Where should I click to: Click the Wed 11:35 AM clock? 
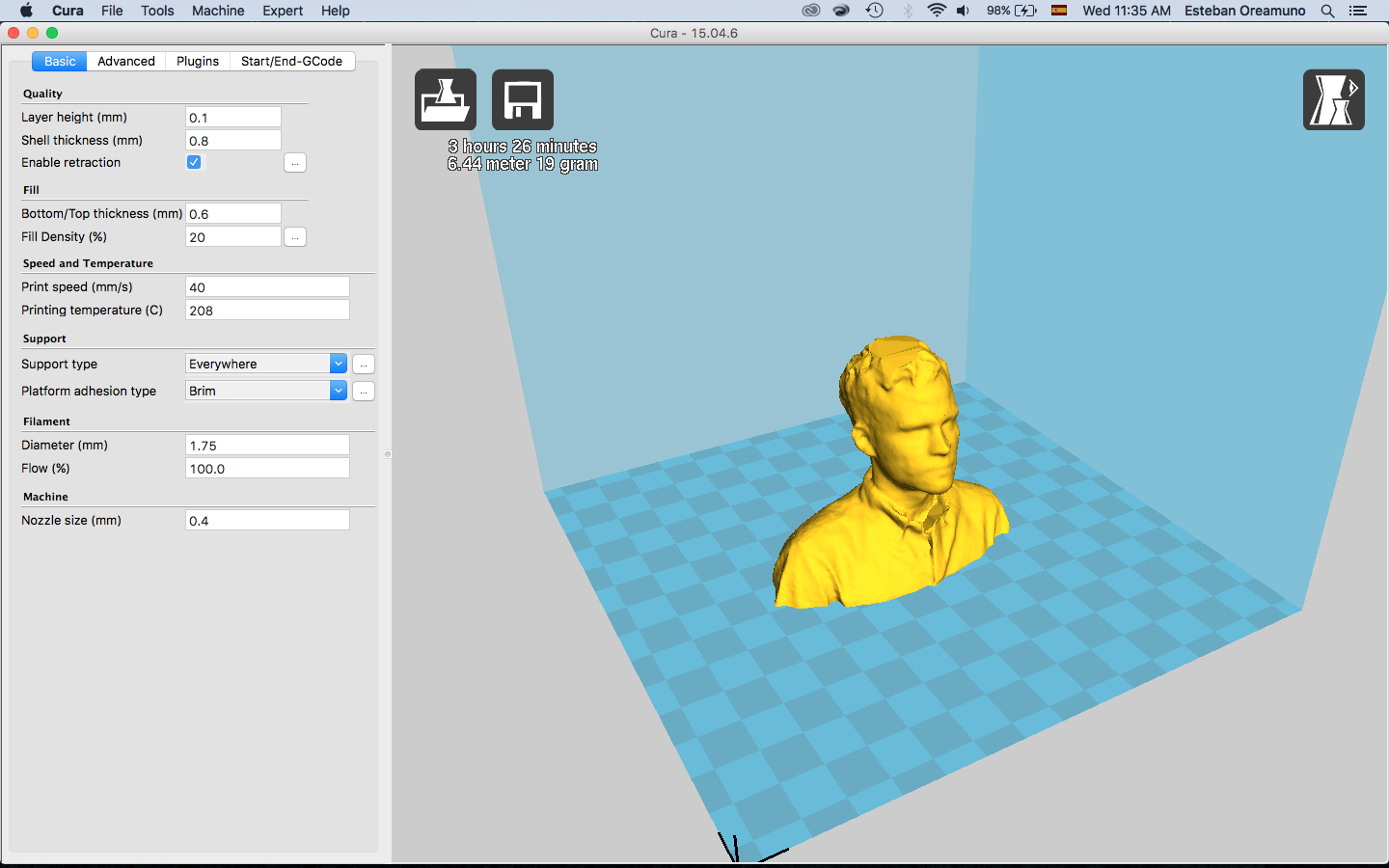point(1127,11)
